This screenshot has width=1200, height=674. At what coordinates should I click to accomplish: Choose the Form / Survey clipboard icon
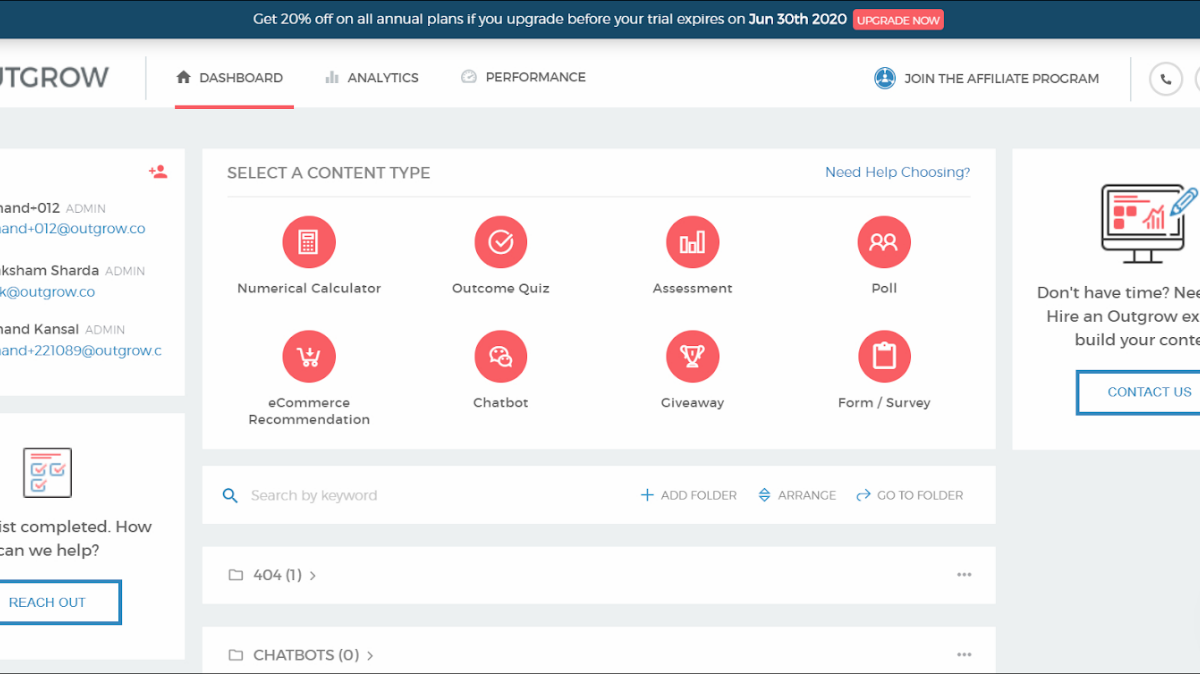(x=884, y=356)
